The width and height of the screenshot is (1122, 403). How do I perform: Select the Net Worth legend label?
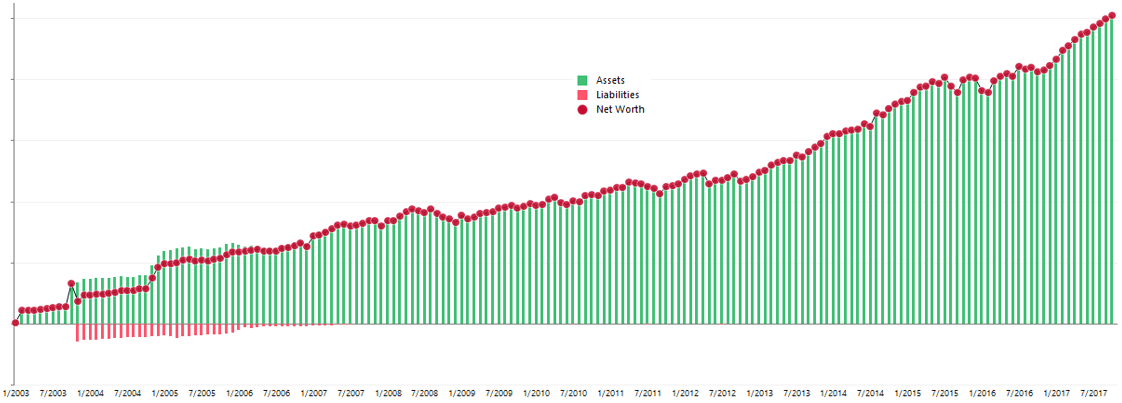point(620,110)
